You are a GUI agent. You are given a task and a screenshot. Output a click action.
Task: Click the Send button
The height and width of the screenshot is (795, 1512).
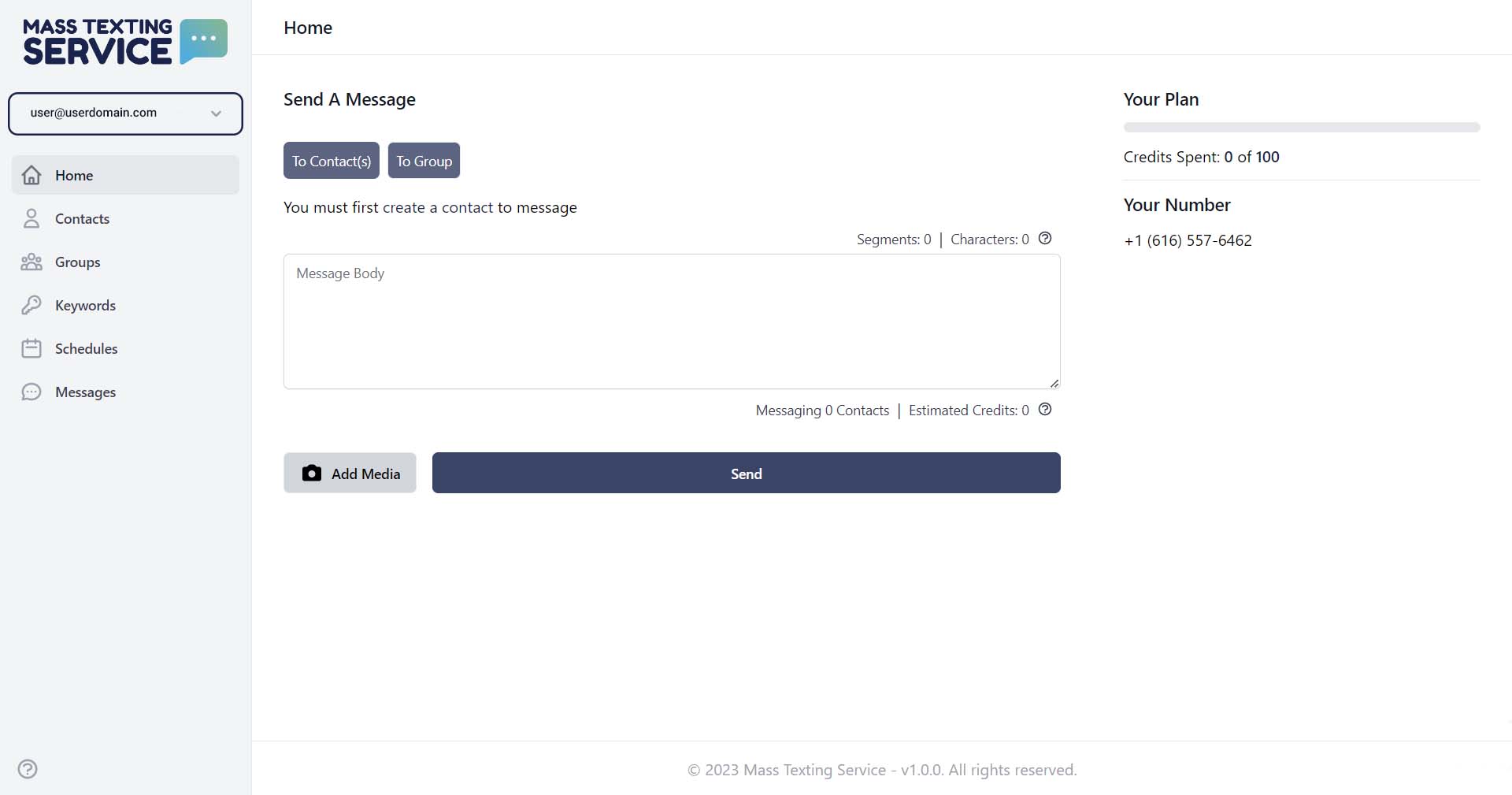click(x=747, y=473)
